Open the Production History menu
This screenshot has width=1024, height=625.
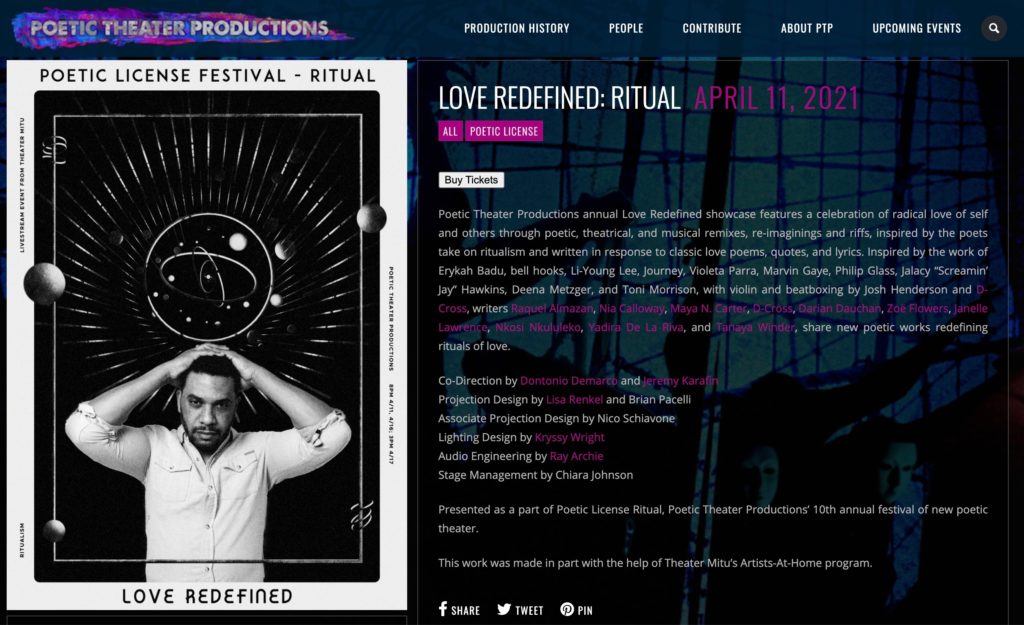pos(517,28)
